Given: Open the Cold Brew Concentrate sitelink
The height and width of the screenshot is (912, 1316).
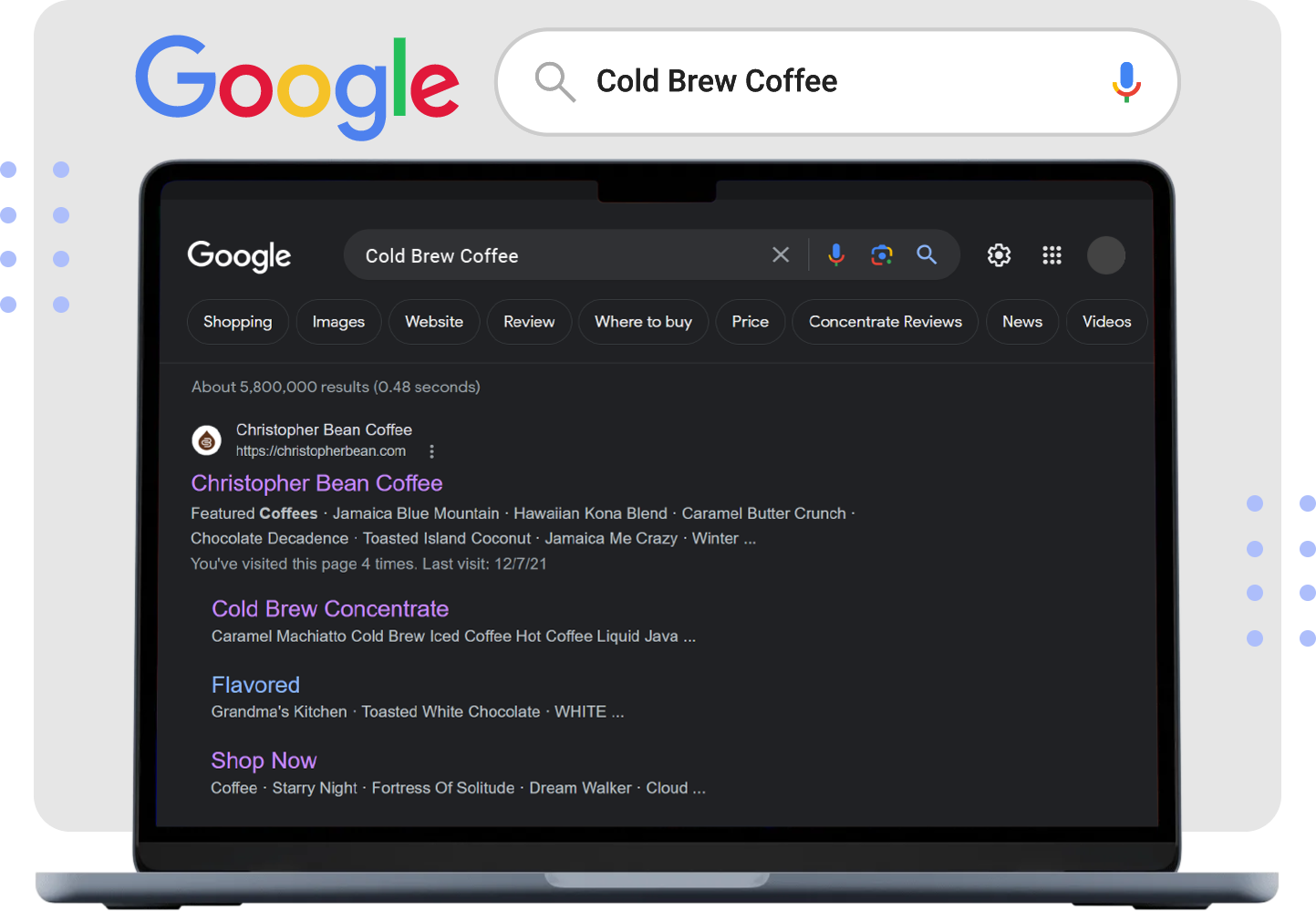Looking at the screenshot, I should point(330,609).
